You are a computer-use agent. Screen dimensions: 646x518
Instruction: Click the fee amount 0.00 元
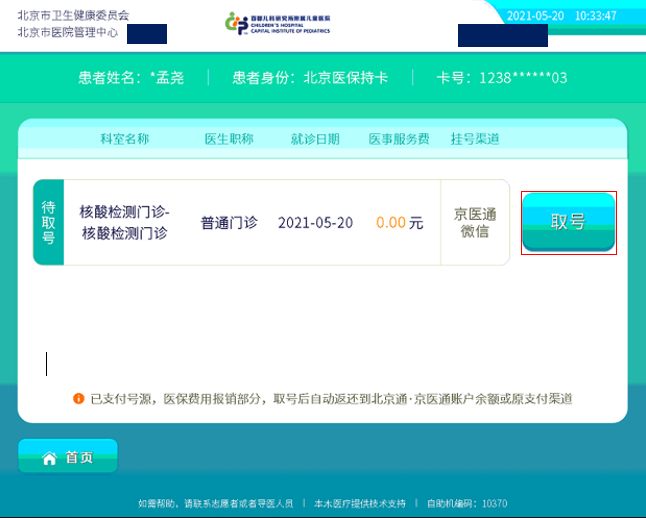tap(400, 223)
